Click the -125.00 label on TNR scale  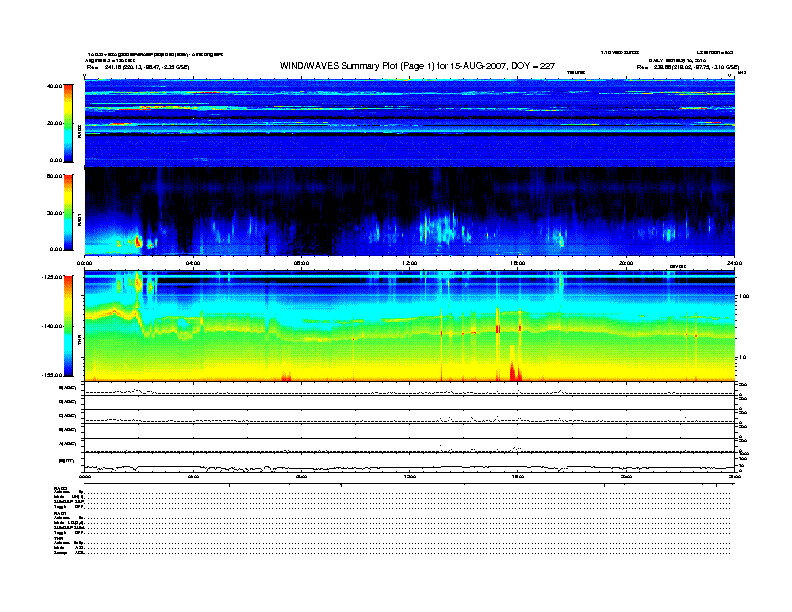[x=53, y=277]
